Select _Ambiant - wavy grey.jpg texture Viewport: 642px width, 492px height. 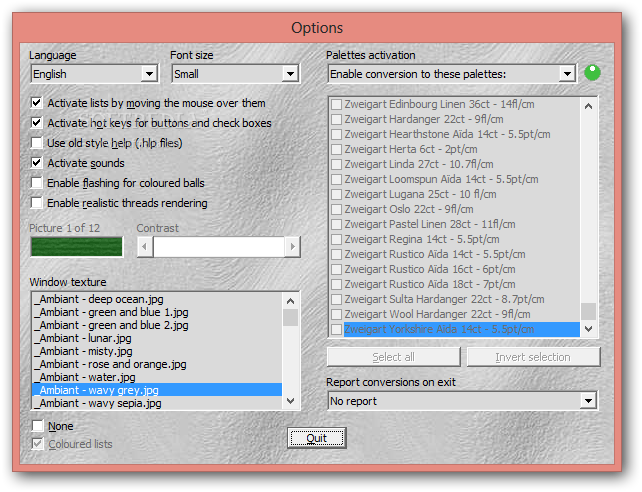[157, 390]
